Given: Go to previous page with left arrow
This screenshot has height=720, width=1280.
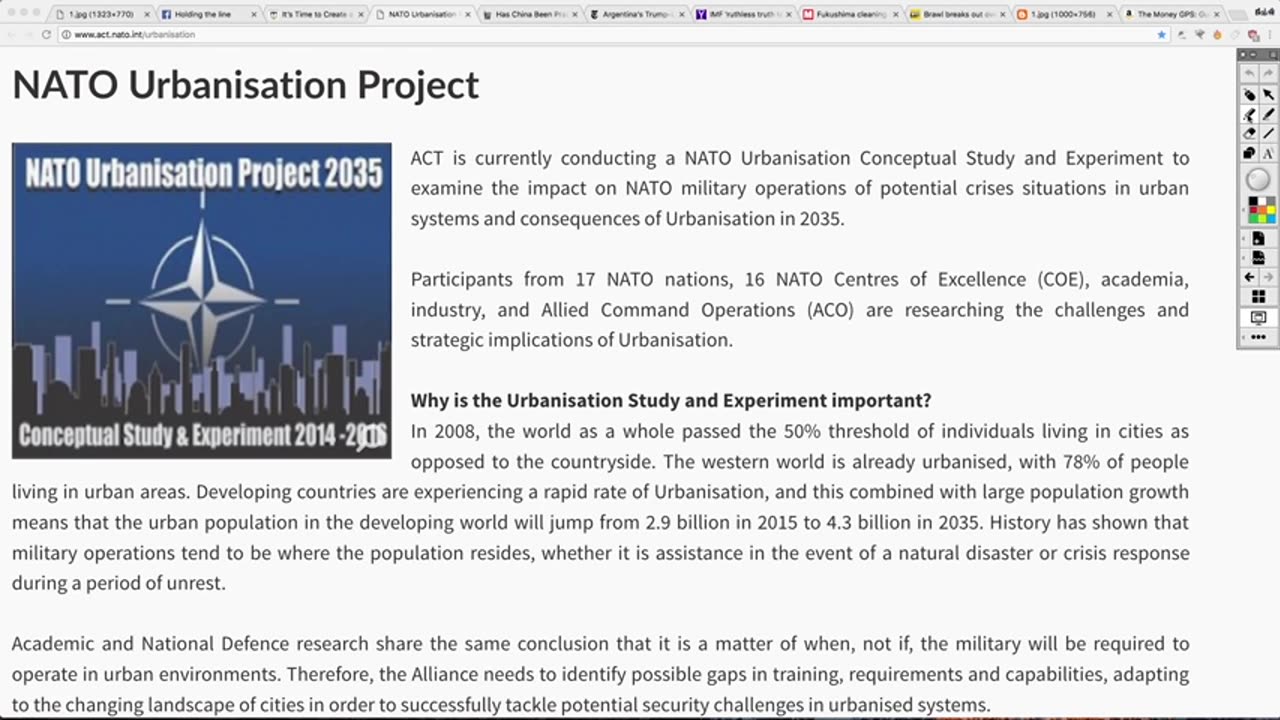Looking at the screenshot, I should point(1249,277).
